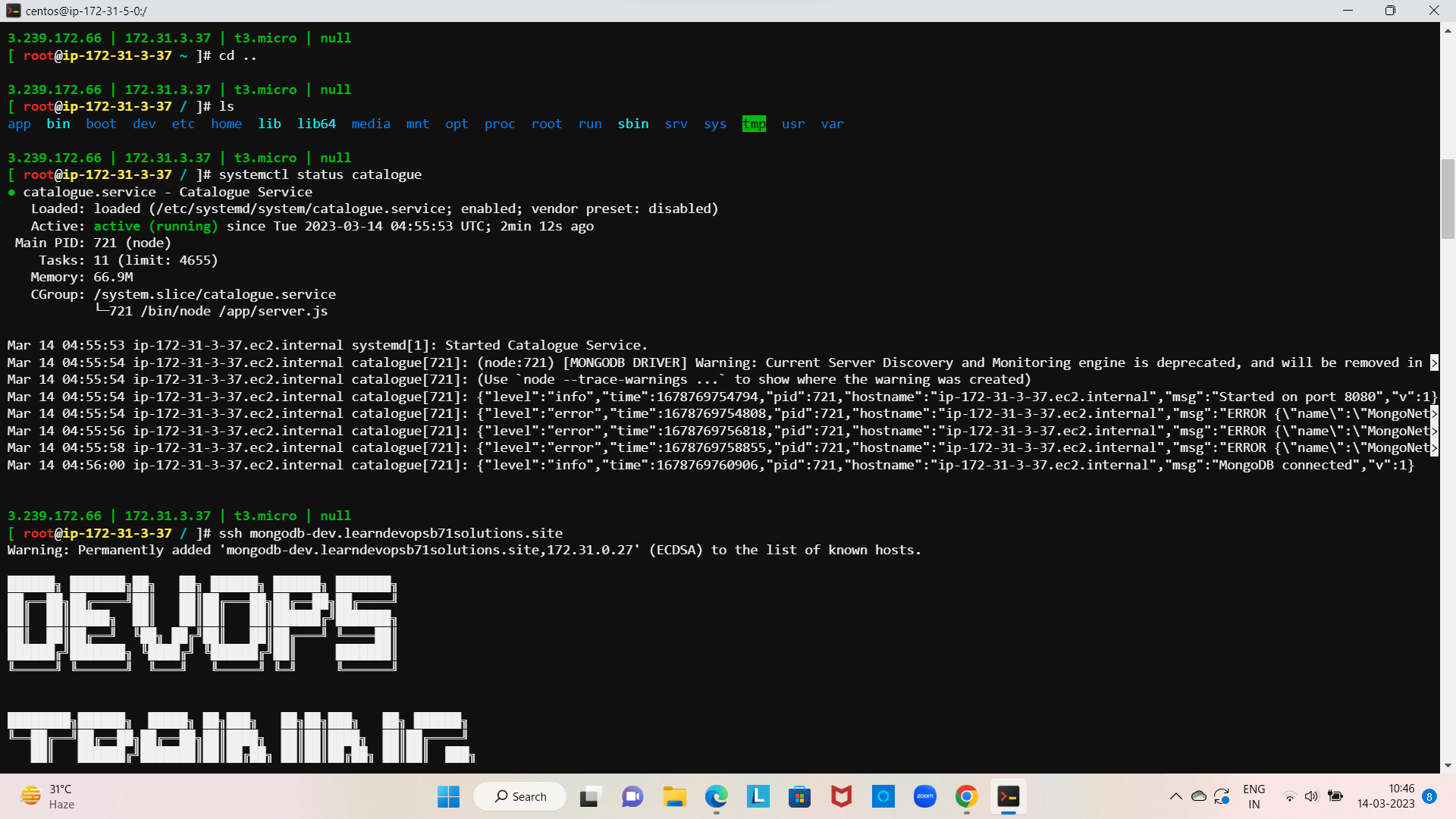Launch the McAfee security app
Screen dimensions: 1456x819
[x=842, y=796]
